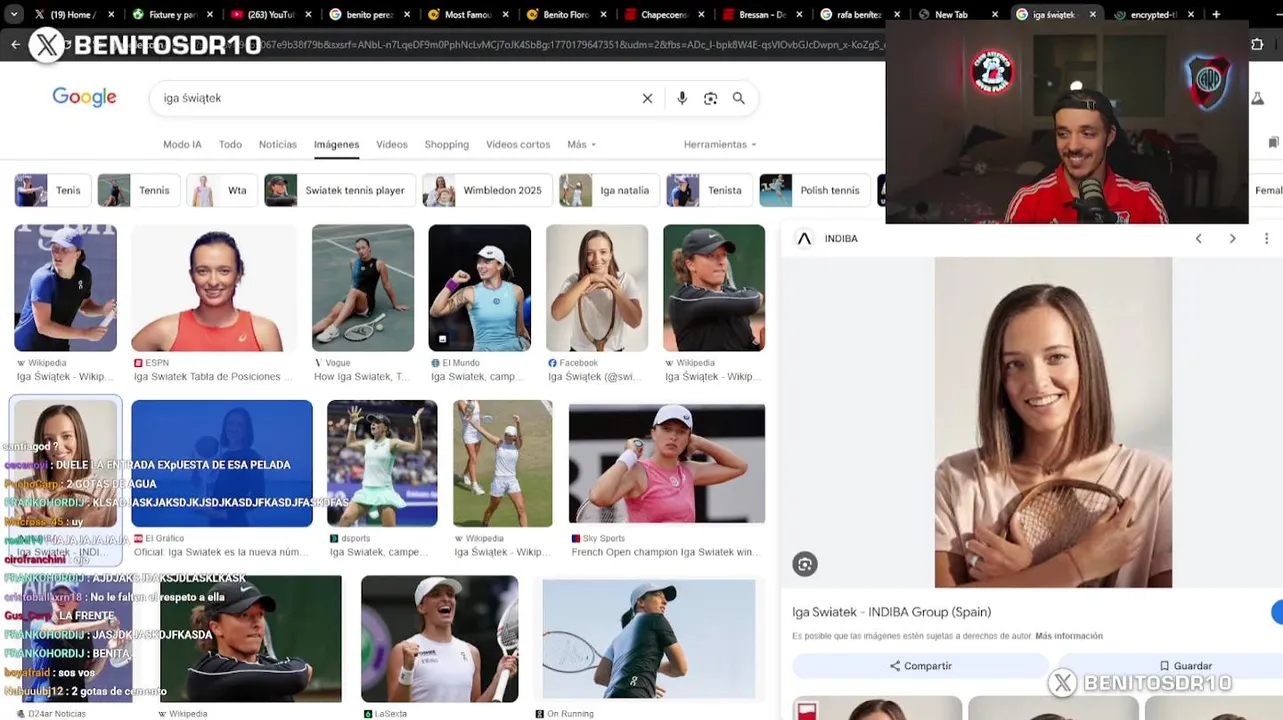
Task: Open the Vogue image thumbnail
Action: pos(363,288)
